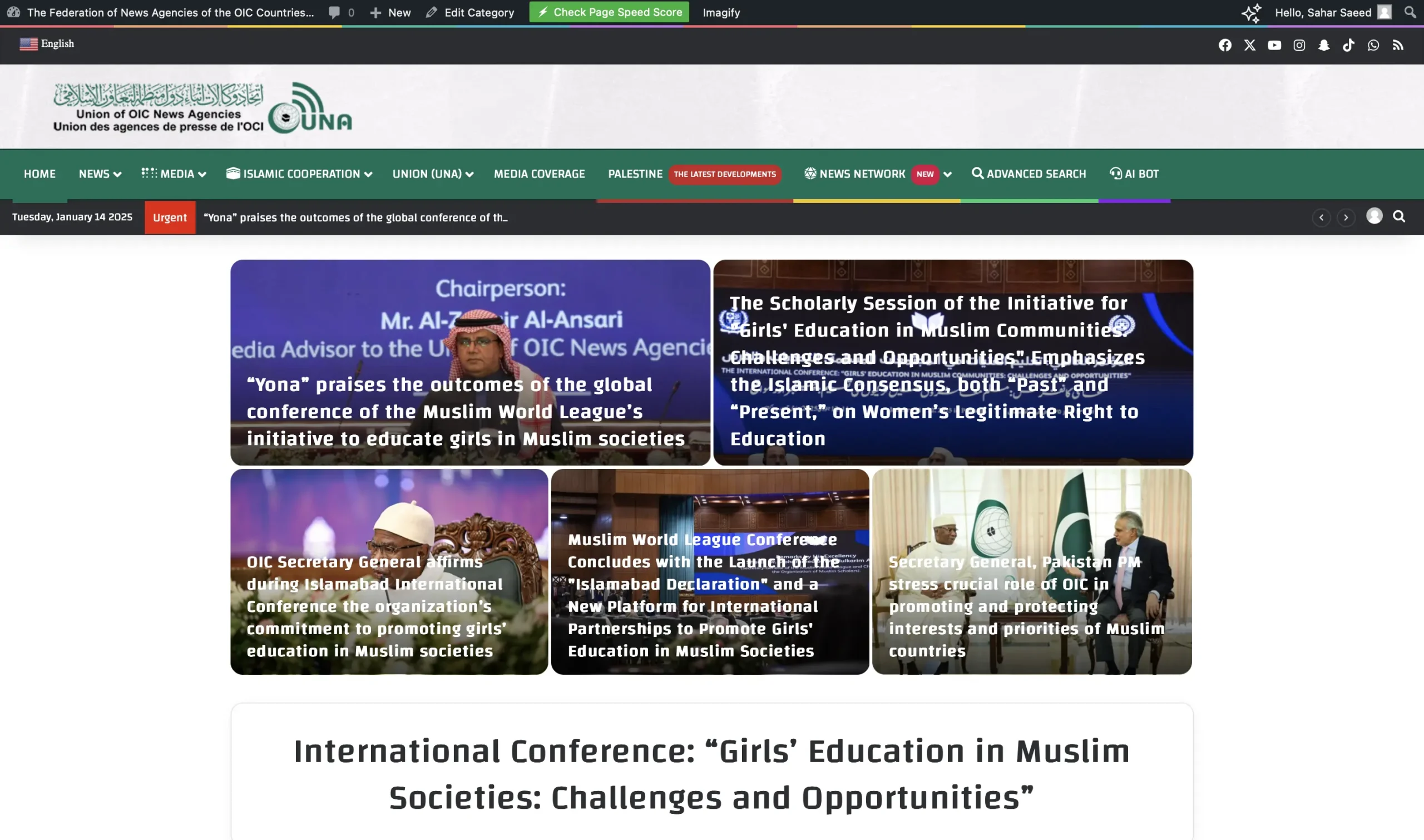This screenshot has height=840, width=1424.
Task: Click New in the admin bar
Action: point(390,12)
